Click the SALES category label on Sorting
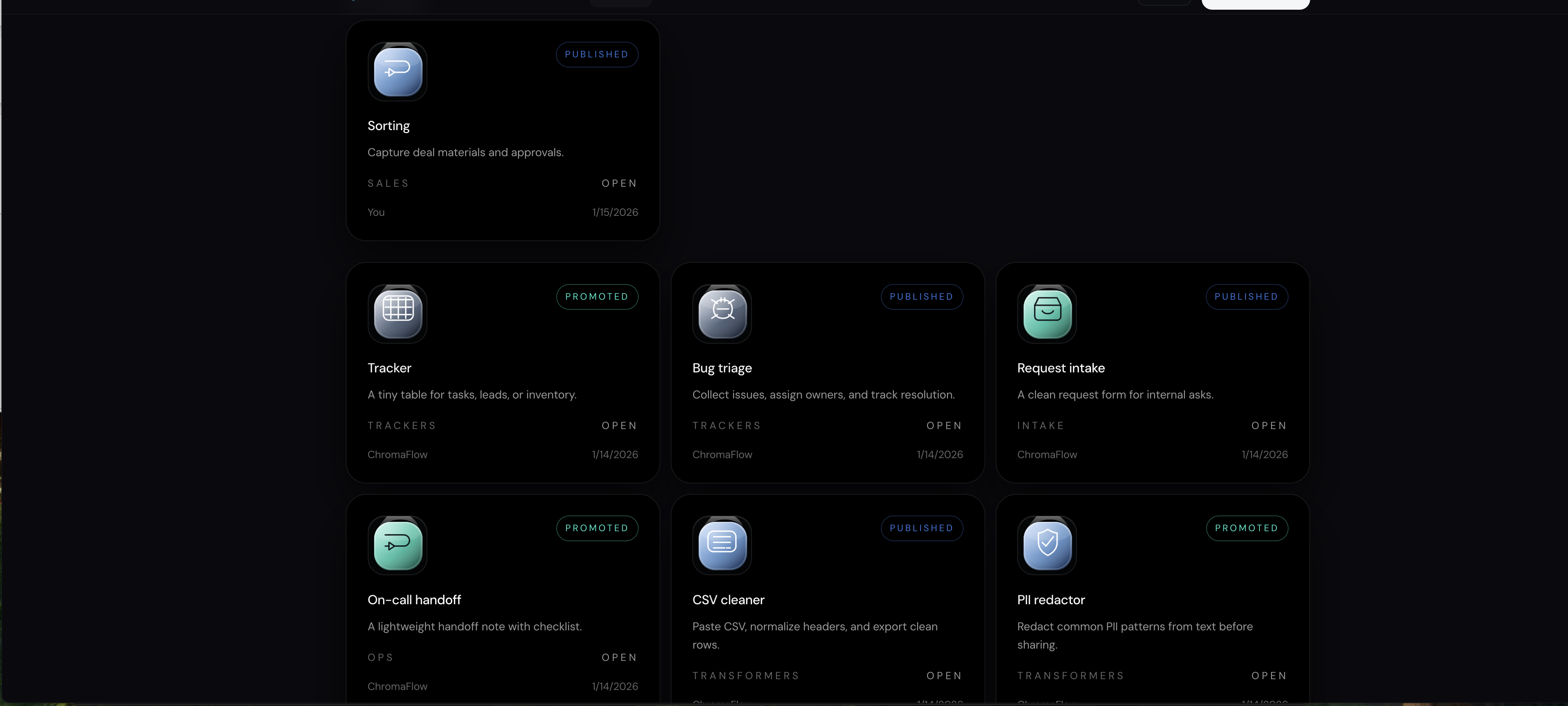1568x706 pixels. [x=388, y=183]
